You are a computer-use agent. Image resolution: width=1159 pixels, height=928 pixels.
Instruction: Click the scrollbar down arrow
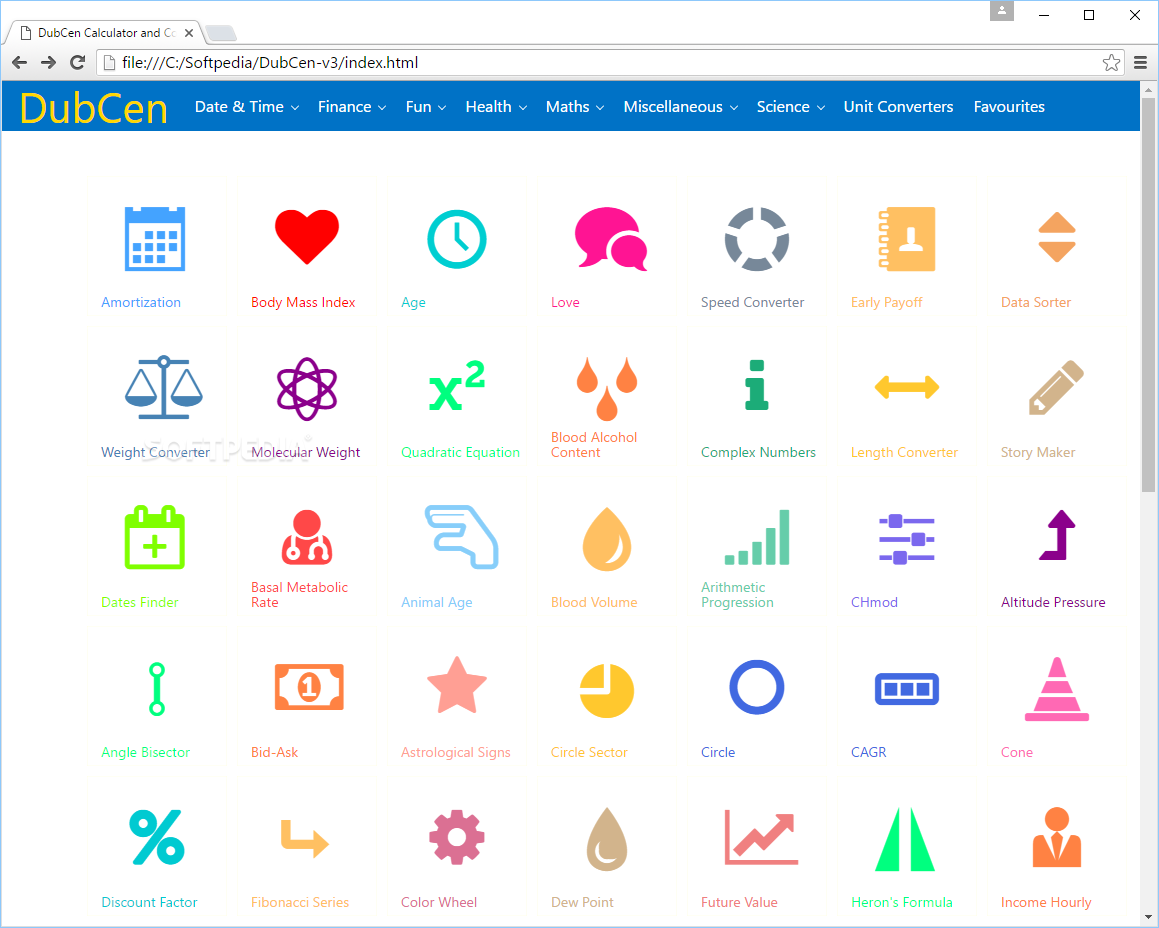(1148, 918)
